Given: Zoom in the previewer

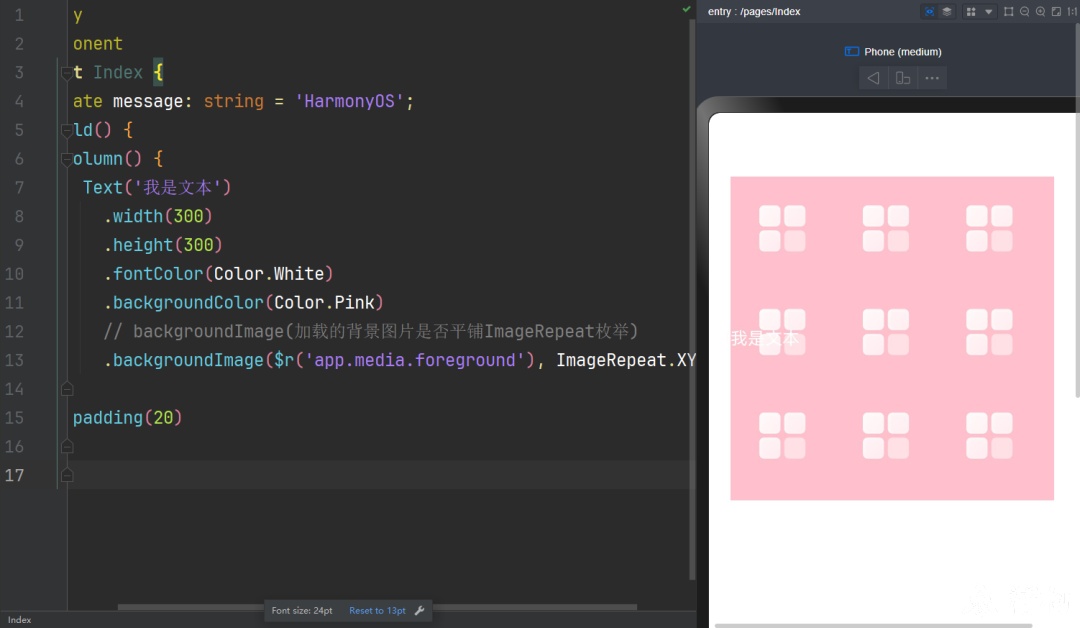Looking at the screenshot, I should pyautogui.click(x=1040, y=12).
